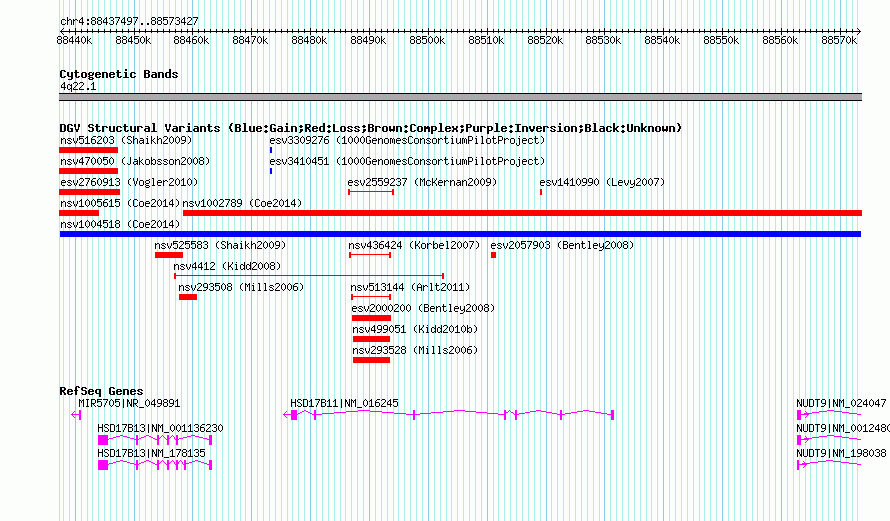Screen dimensions: 890x521
Task: Open HSD17B13|NM_178135 gene label
Action: coord(151,453)
